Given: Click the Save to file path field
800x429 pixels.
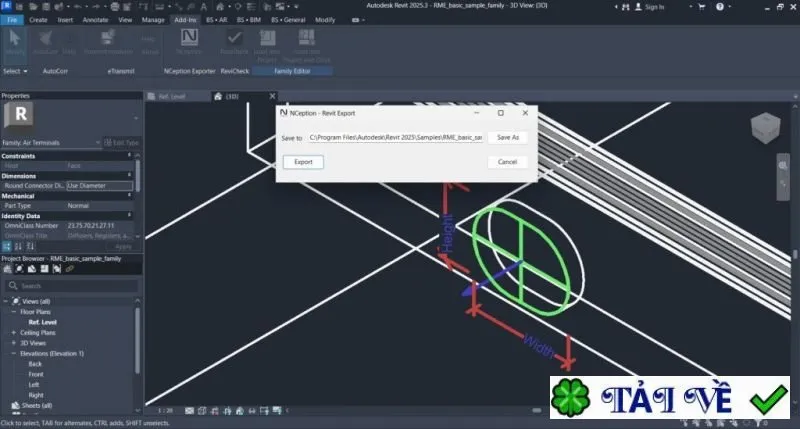Looking at the screenshot, I should [396, 138].
